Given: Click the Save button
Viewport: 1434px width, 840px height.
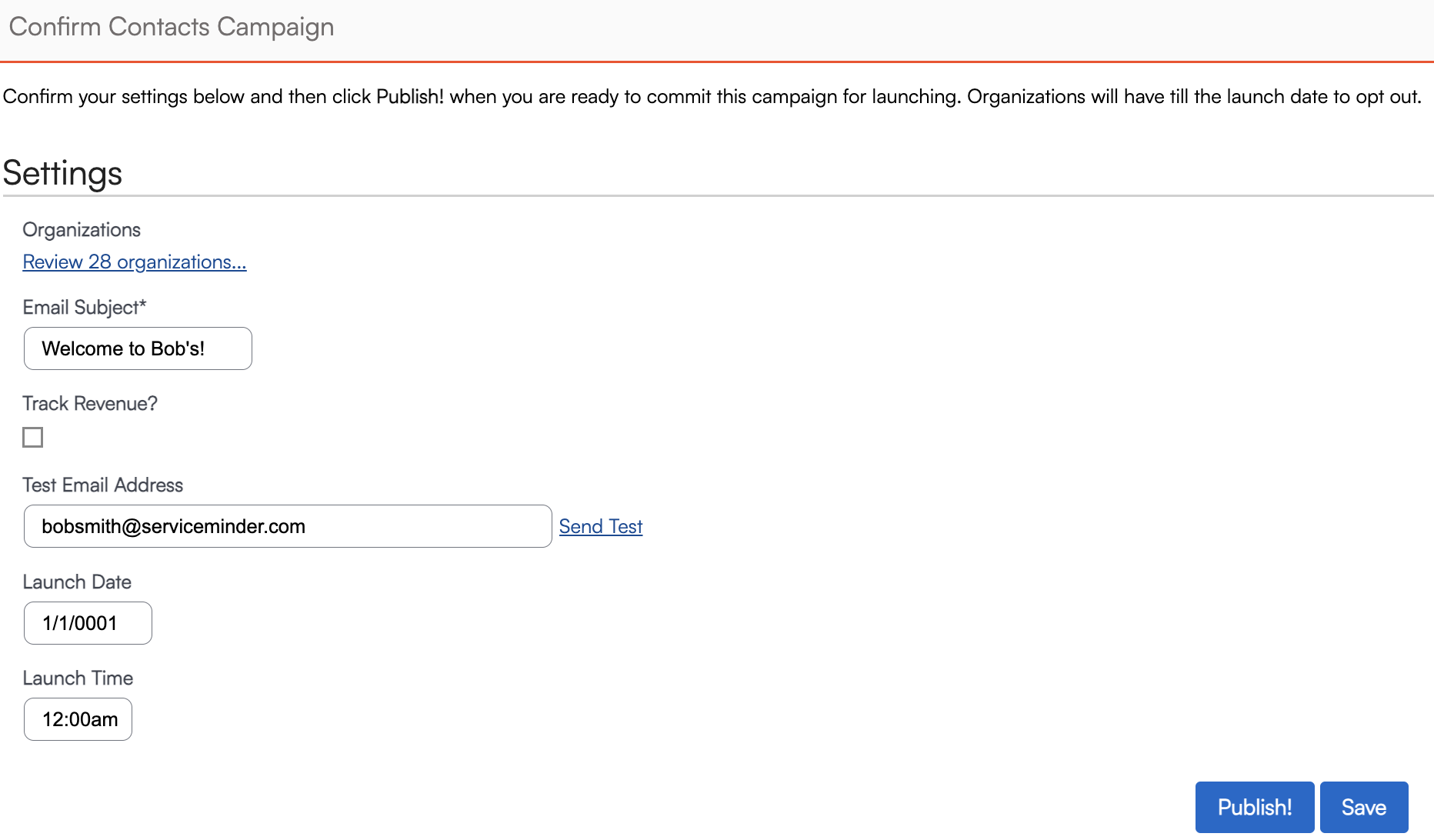Looking at the screenshot, I should tap(1364, 807).
